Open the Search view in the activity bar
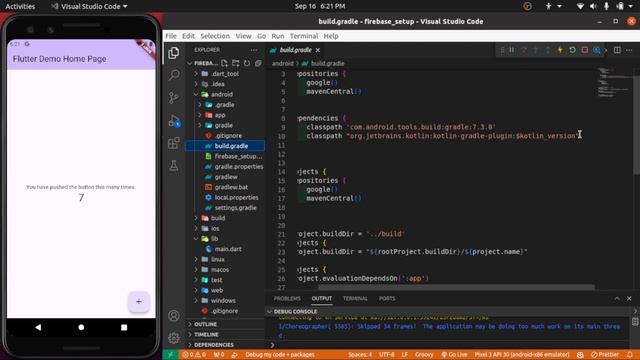Image resolution: width=640 pixels, height=360 pixels. pos(174,75)
